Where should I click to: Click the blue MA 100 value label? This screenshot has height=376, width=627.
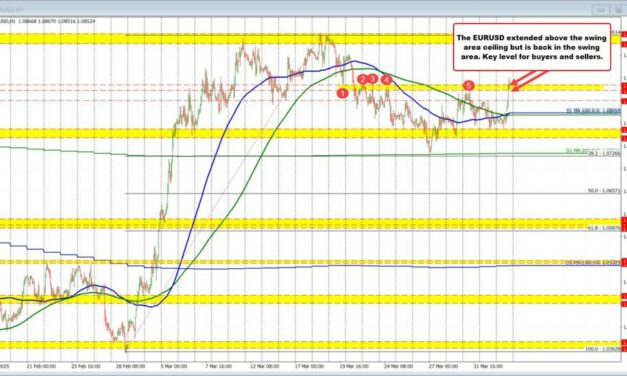[x=593, y=111]
